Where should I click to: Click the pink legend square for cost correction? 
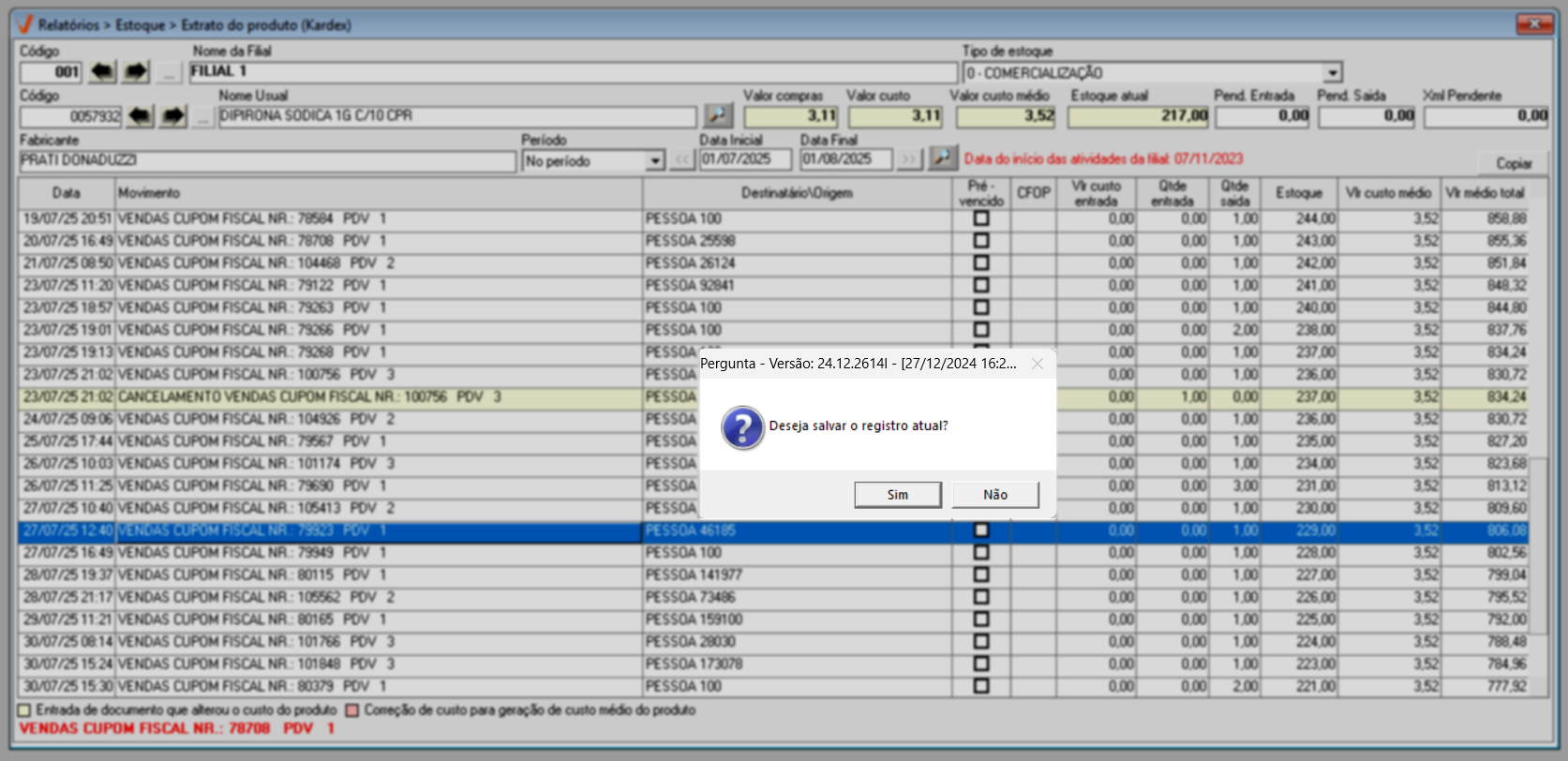pyautogui.click(x=352, y=710)
